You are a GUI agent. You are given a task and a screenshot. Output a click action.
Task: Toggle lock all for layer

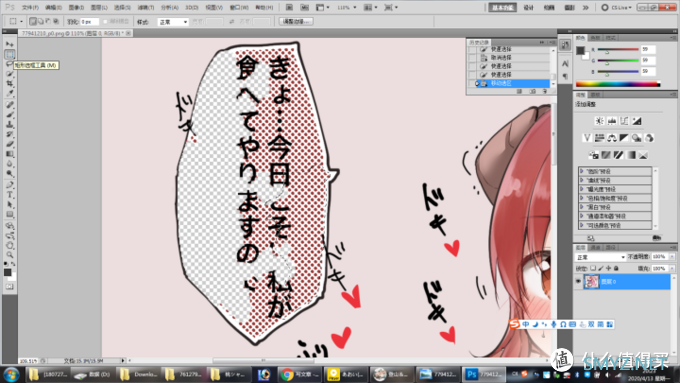click(x=616, y=268)
